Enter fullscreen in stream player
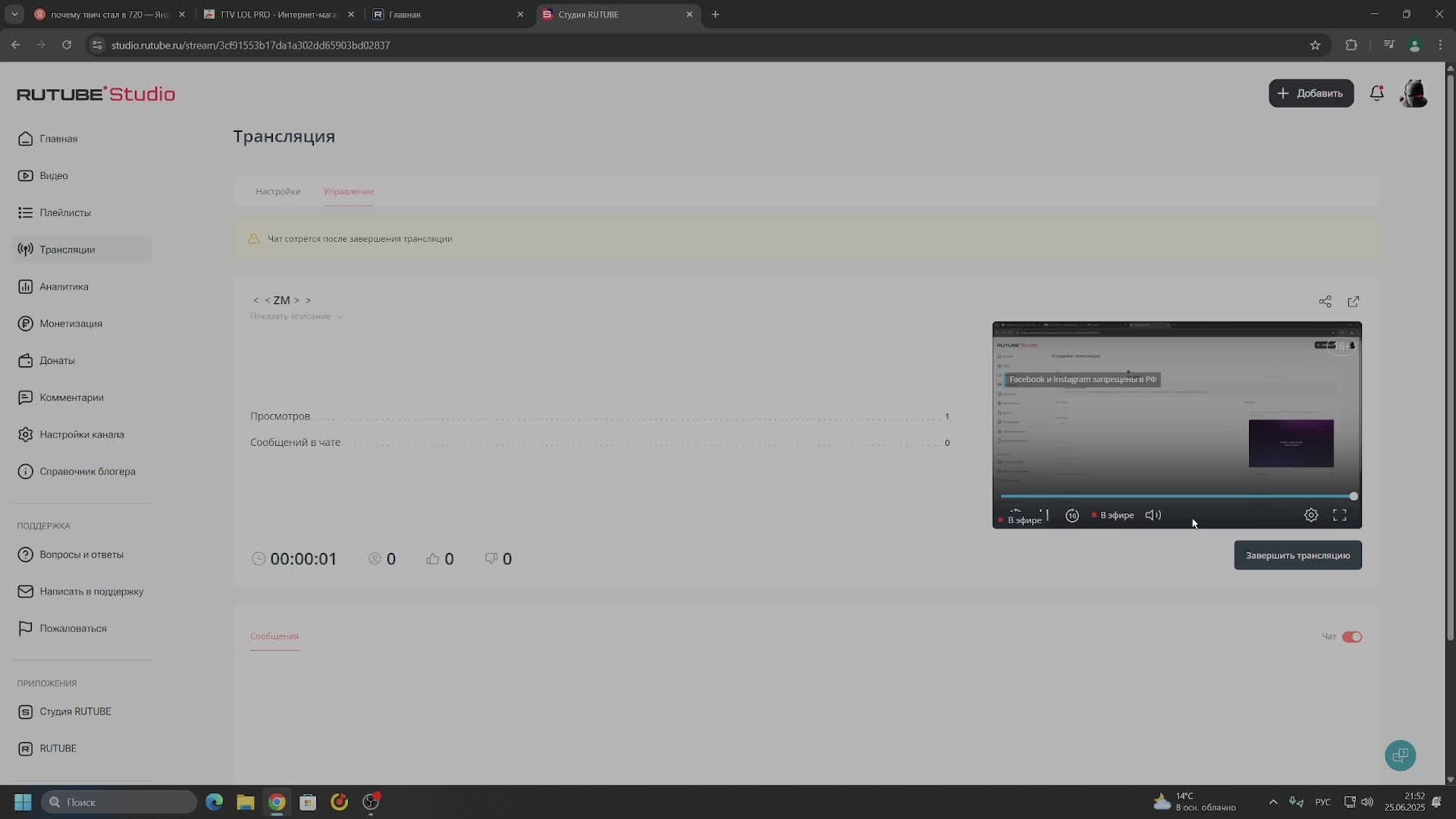 click(1339, 515)
